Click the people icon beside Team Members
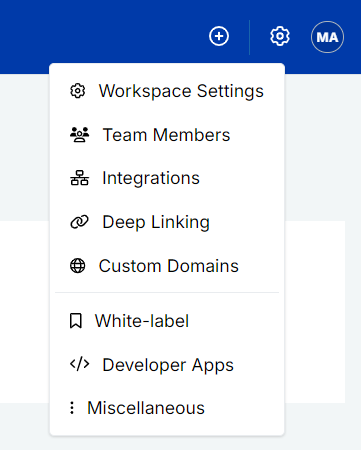Screen dimensions: 361x450 pos(80,135)
